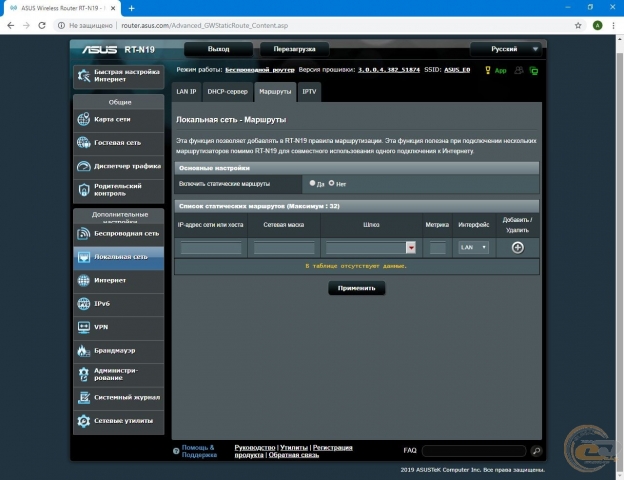Open the firmware version link

pos(389,70)
